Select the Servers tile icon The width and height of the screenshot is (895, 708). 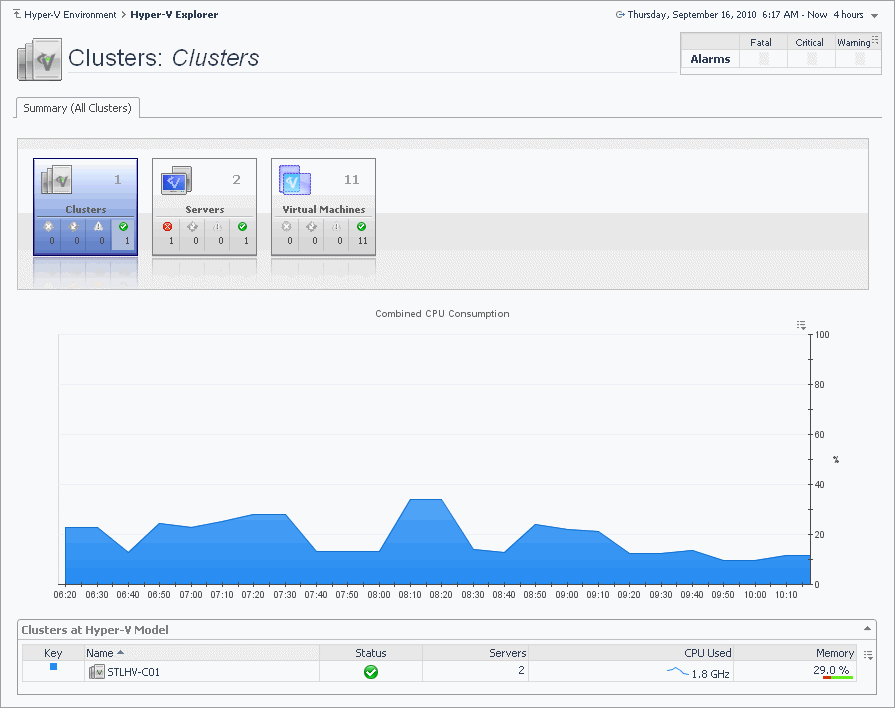click(x=176, y=180)
